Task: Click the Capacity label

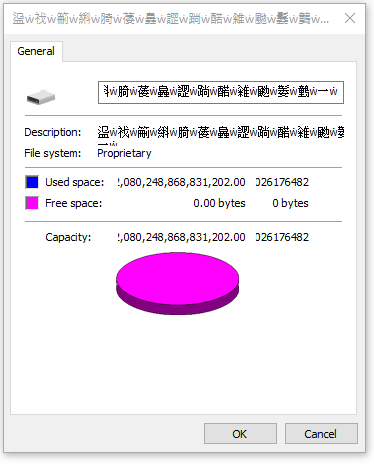Action: point(68,237)
